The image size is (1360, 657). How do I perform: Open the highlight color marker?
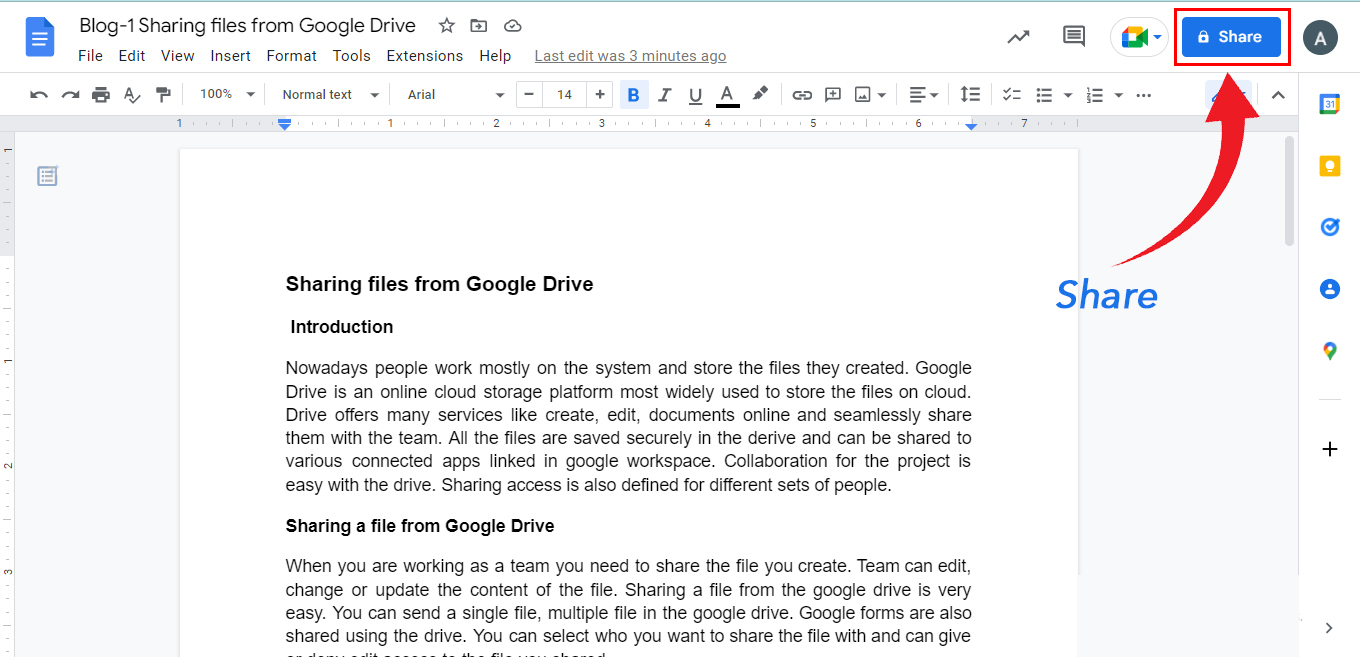coord(760,94)
